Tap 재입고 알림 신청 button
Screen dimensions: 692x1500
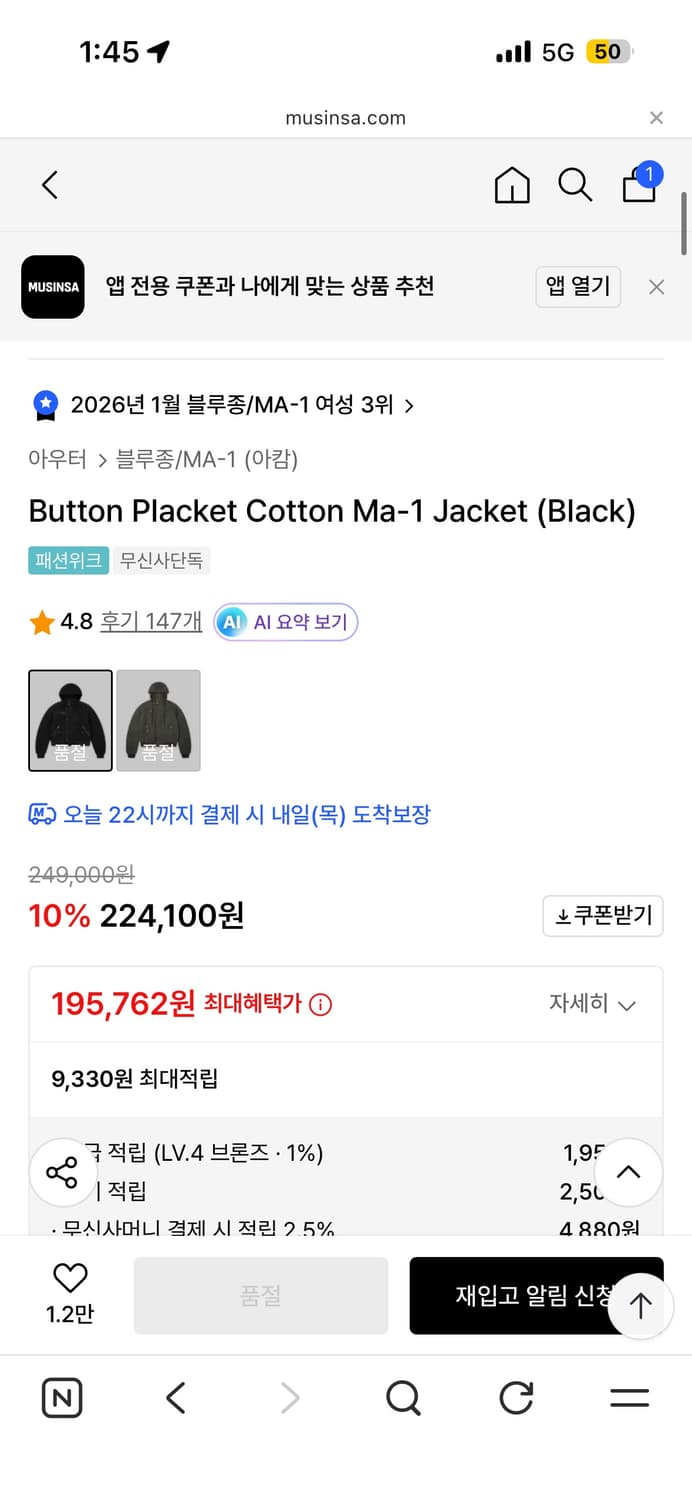click(520, 1295)
